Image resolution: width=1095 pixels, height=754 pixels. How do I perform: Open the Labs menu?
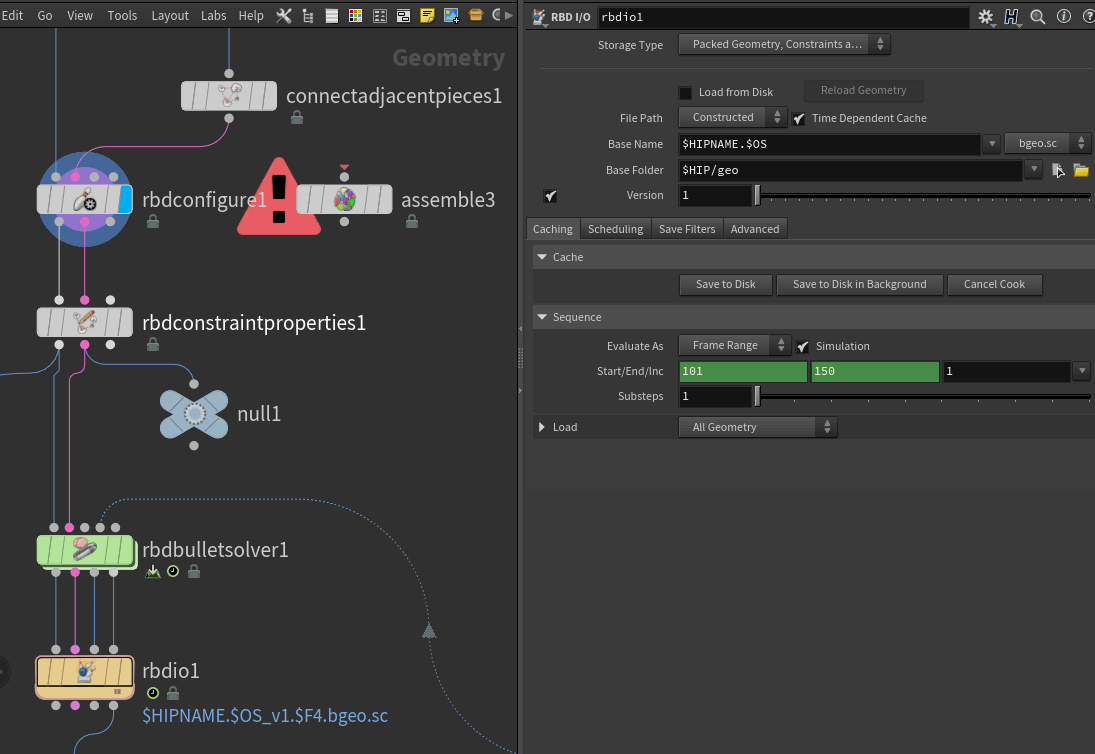tap(213, 15)
